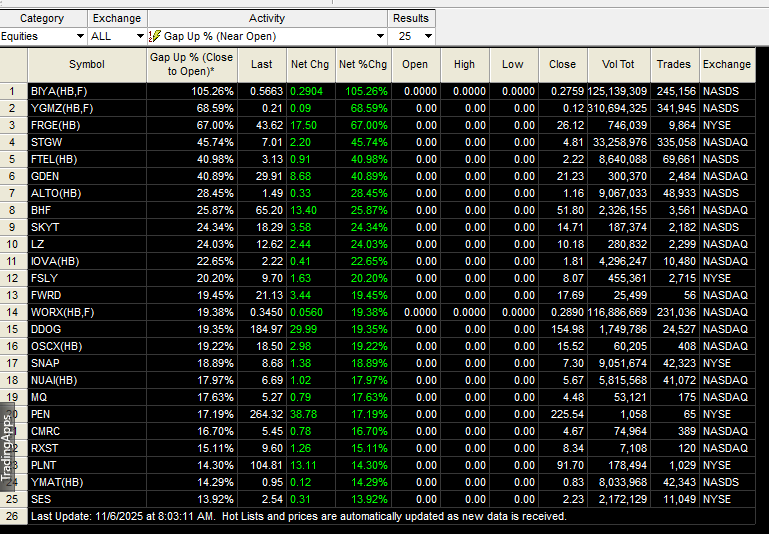Click row number 25 header
Screen dimensions: 769x534
click(x=13, y=499)
